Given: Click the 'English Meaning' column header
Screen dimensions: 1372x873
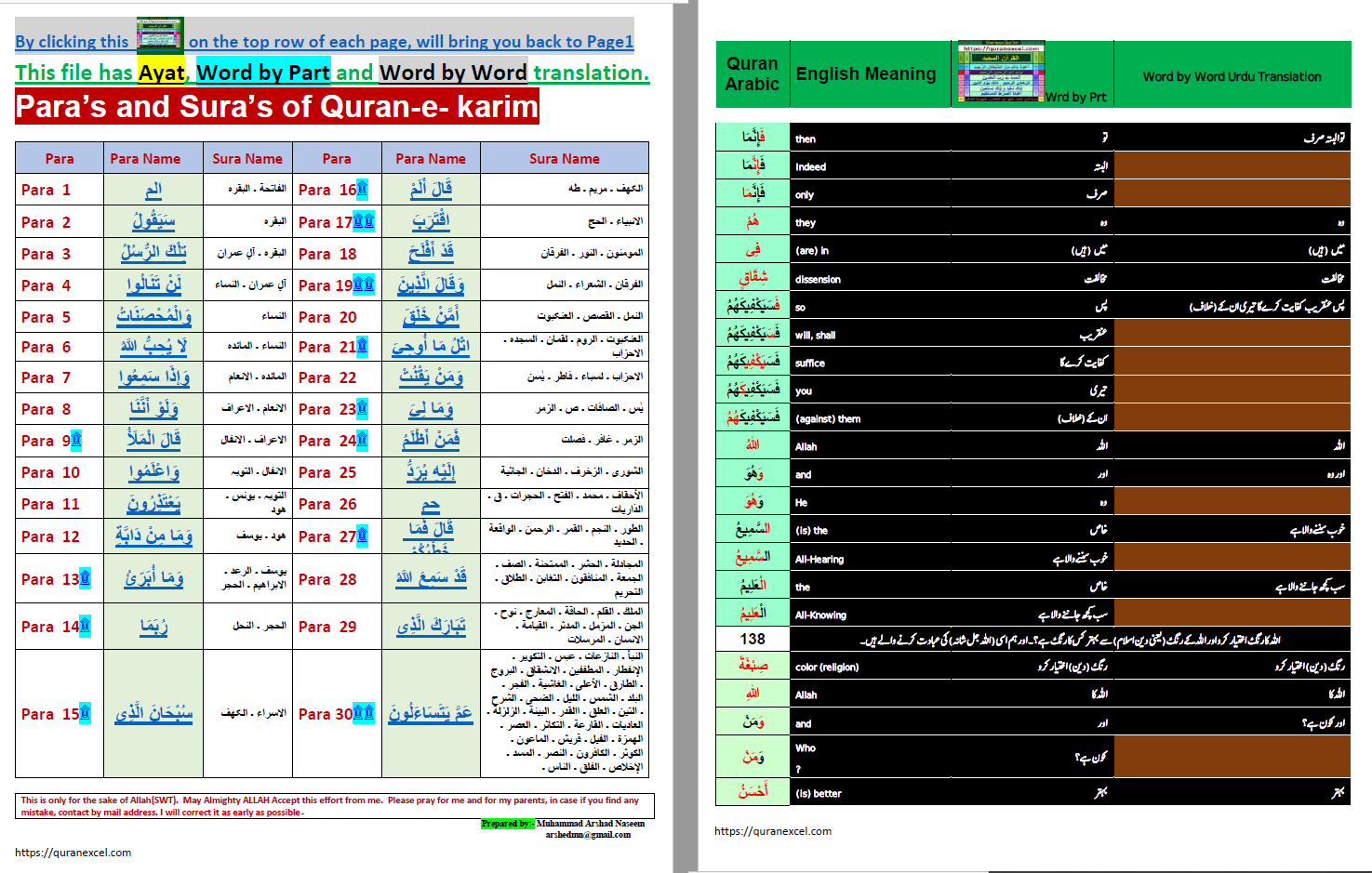Looking at the screenshot, I should (x=866, y=74).
